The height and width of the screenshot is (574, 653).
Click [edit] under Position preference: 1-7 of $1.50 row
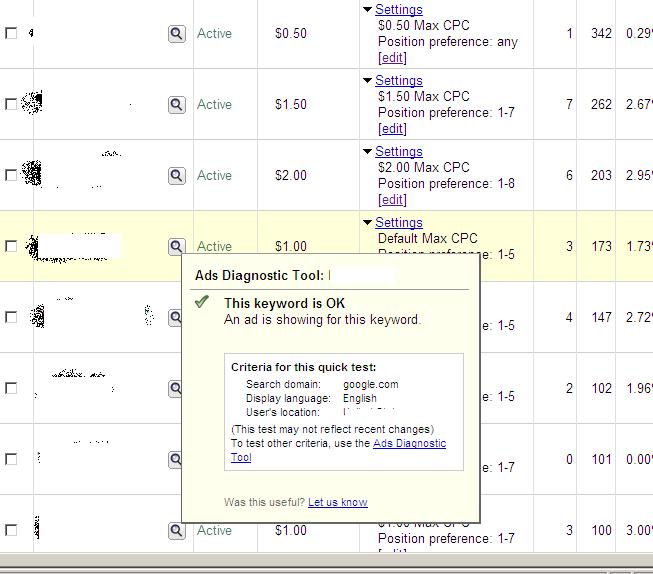[x=392, y=128]
